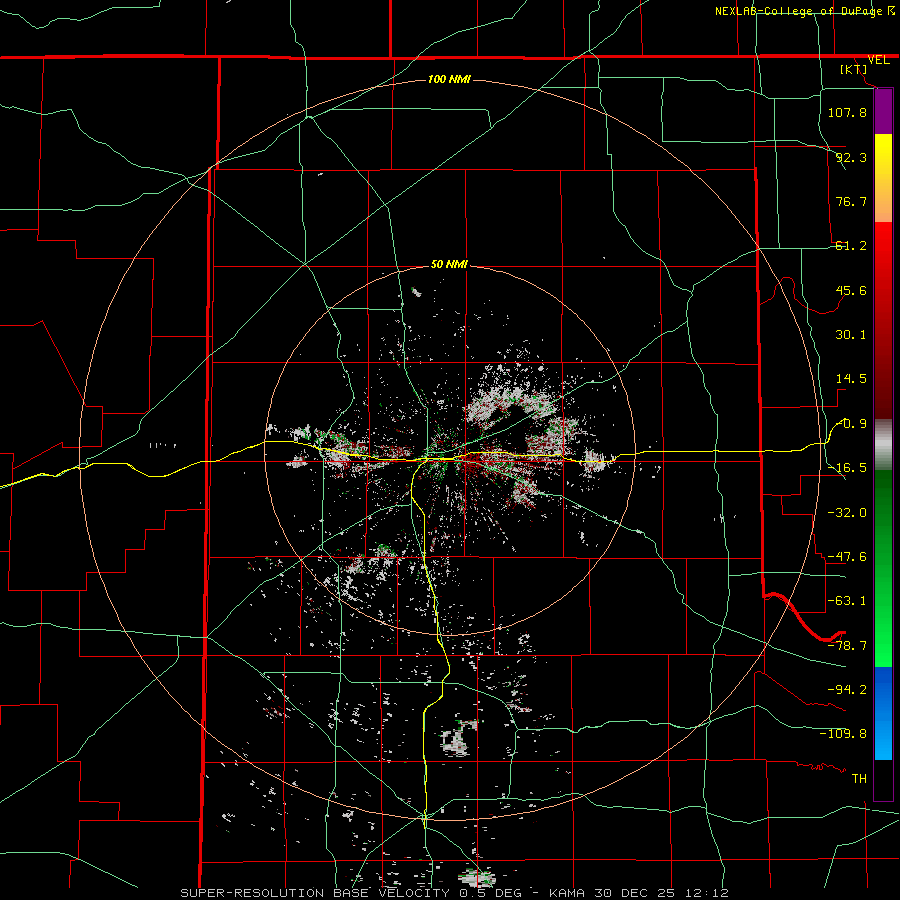Screen dimensions: 900x900
Task: Select the 30.1 velocity scale value
Action: point(851,335)
